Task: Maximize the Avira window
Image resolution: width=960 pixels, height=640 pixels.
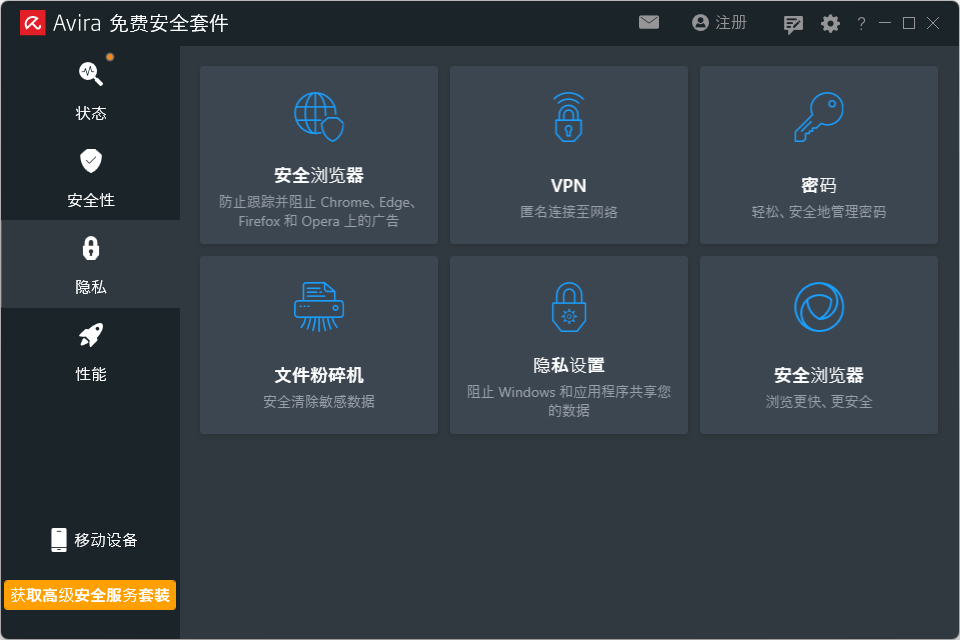Action: (909, 23)
